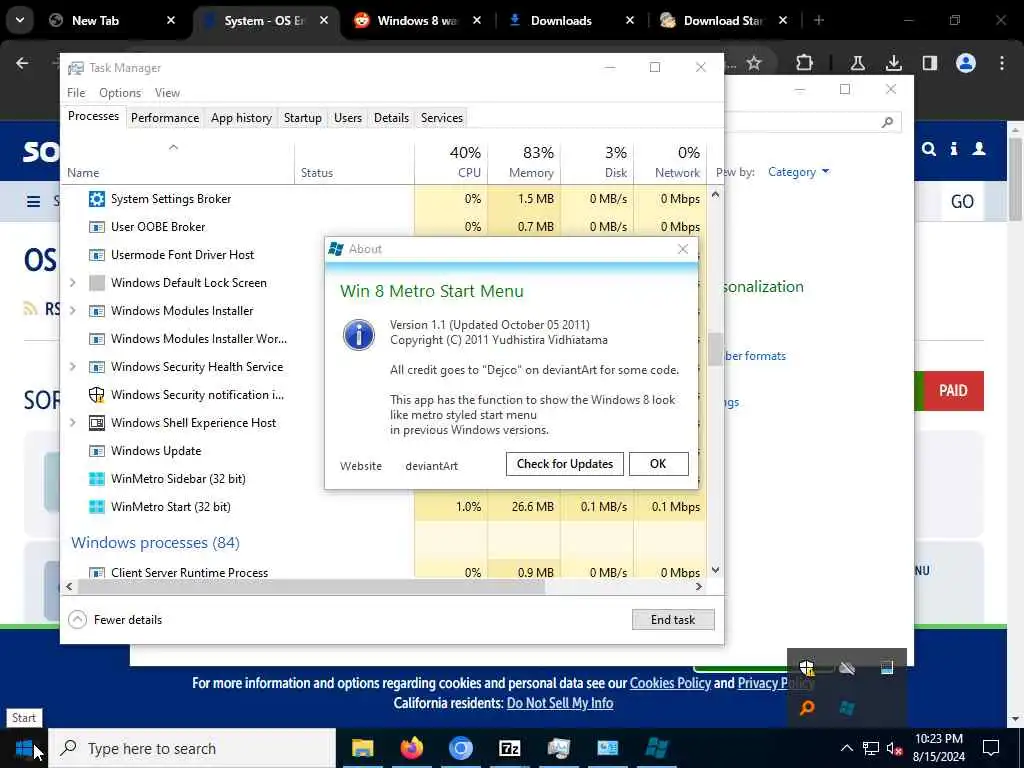1024x768 pixels.
Task: Collapse with Fewer details chevron
Action: point(77,619)
